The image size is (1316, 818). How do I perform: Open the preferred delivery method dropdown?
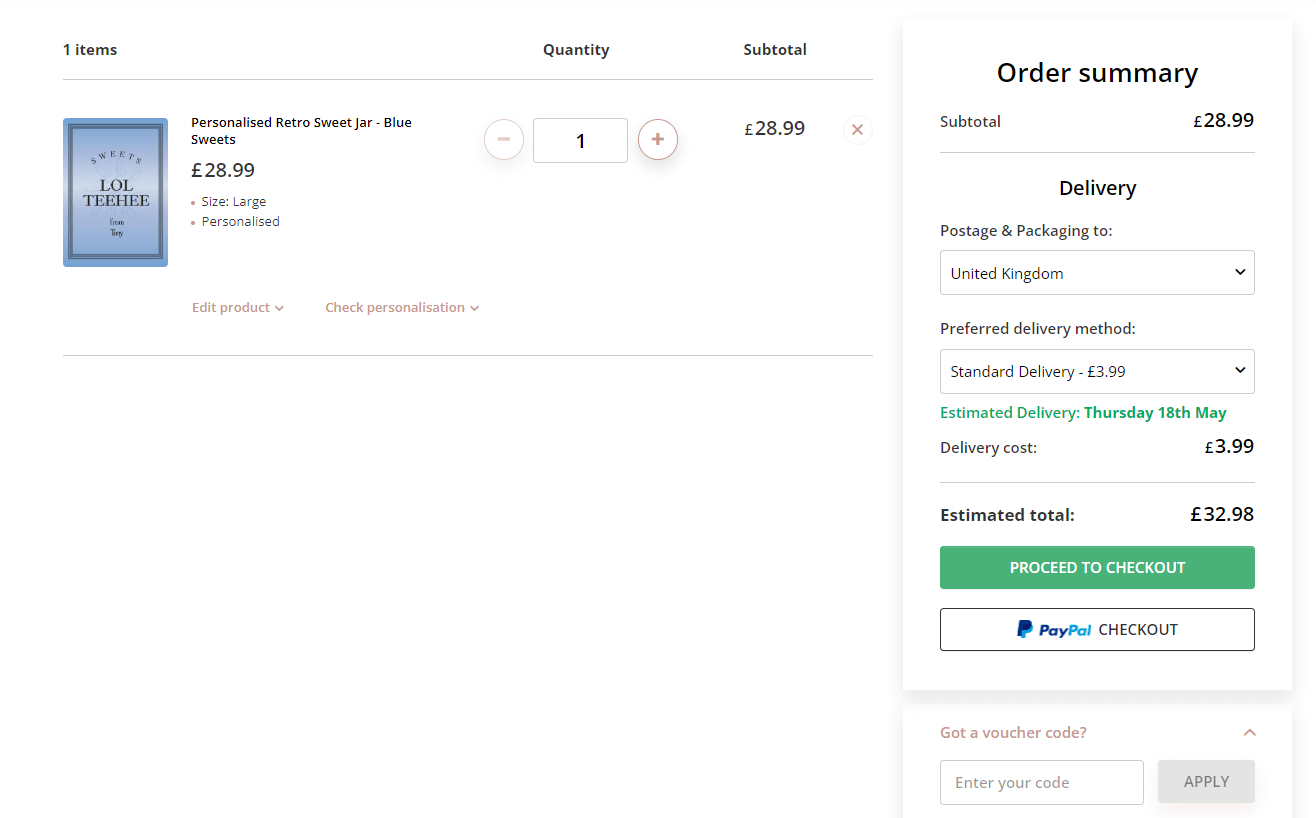pyautogui.click(x=1097, y=371)
